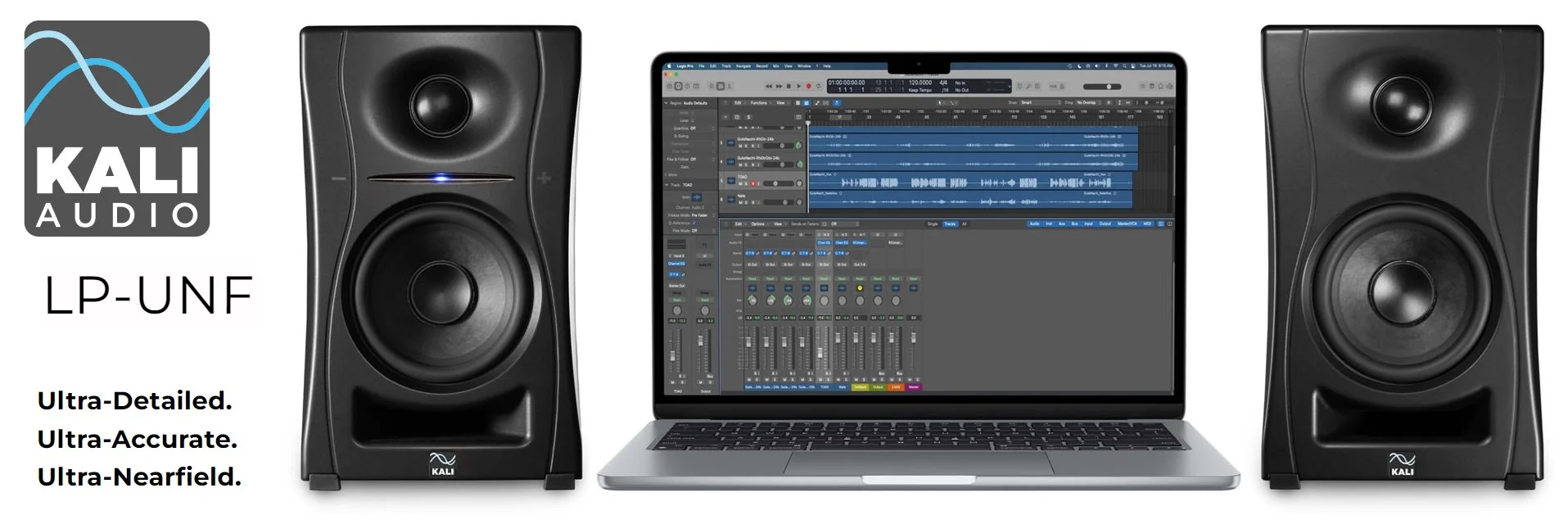Switch mixer view to Single
1568x524 pixels.
(933, 224)
